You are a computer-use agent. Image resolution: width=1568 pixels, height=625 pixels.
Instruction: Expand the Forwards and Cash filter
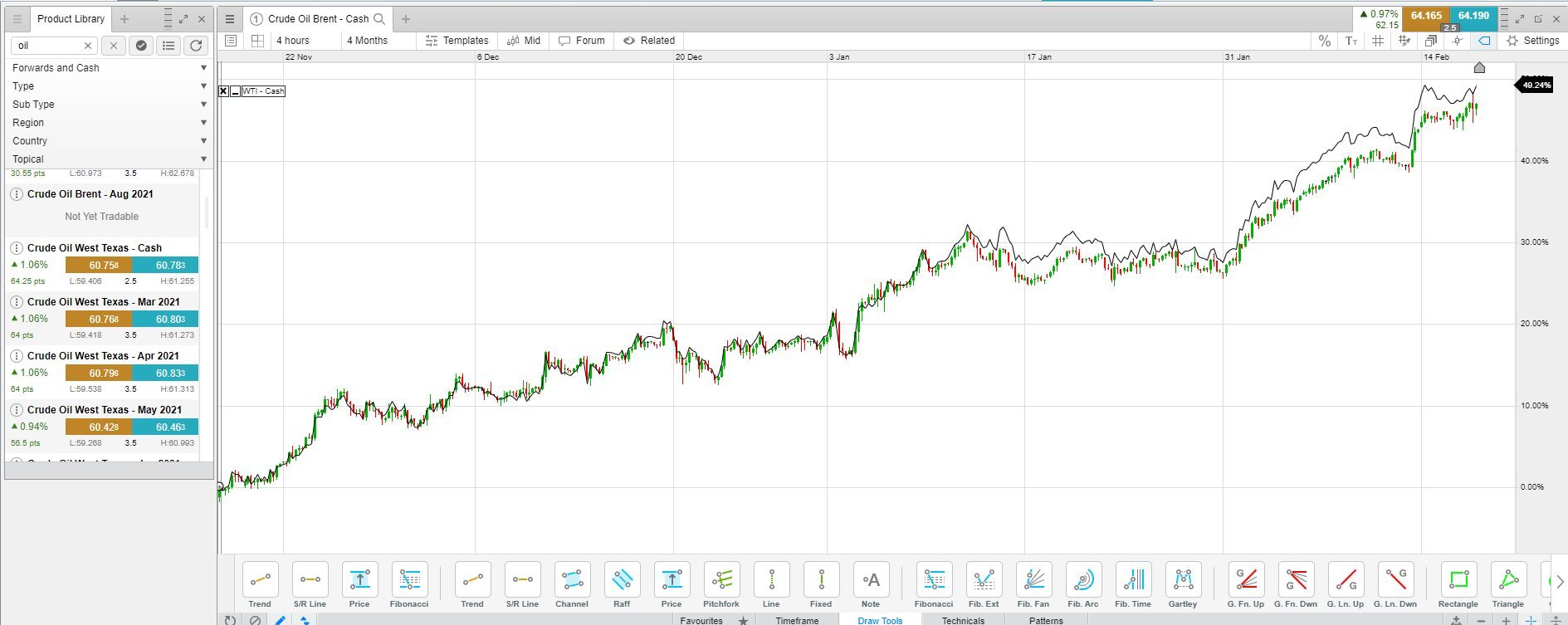click(x=109, y=68)
